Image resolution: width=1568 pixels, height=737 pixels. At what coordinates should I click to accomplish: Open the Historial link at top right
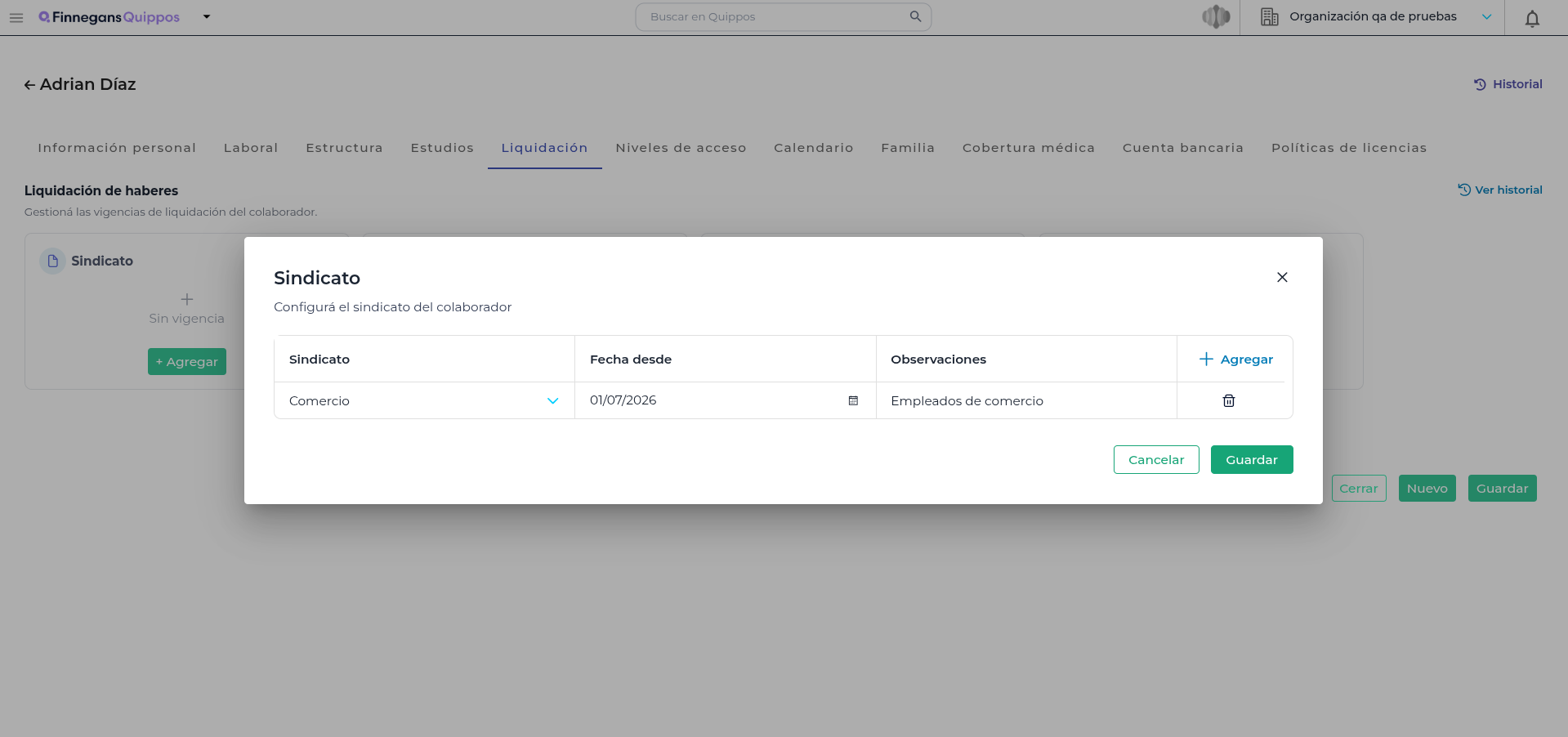click(x=1508, y=84)
